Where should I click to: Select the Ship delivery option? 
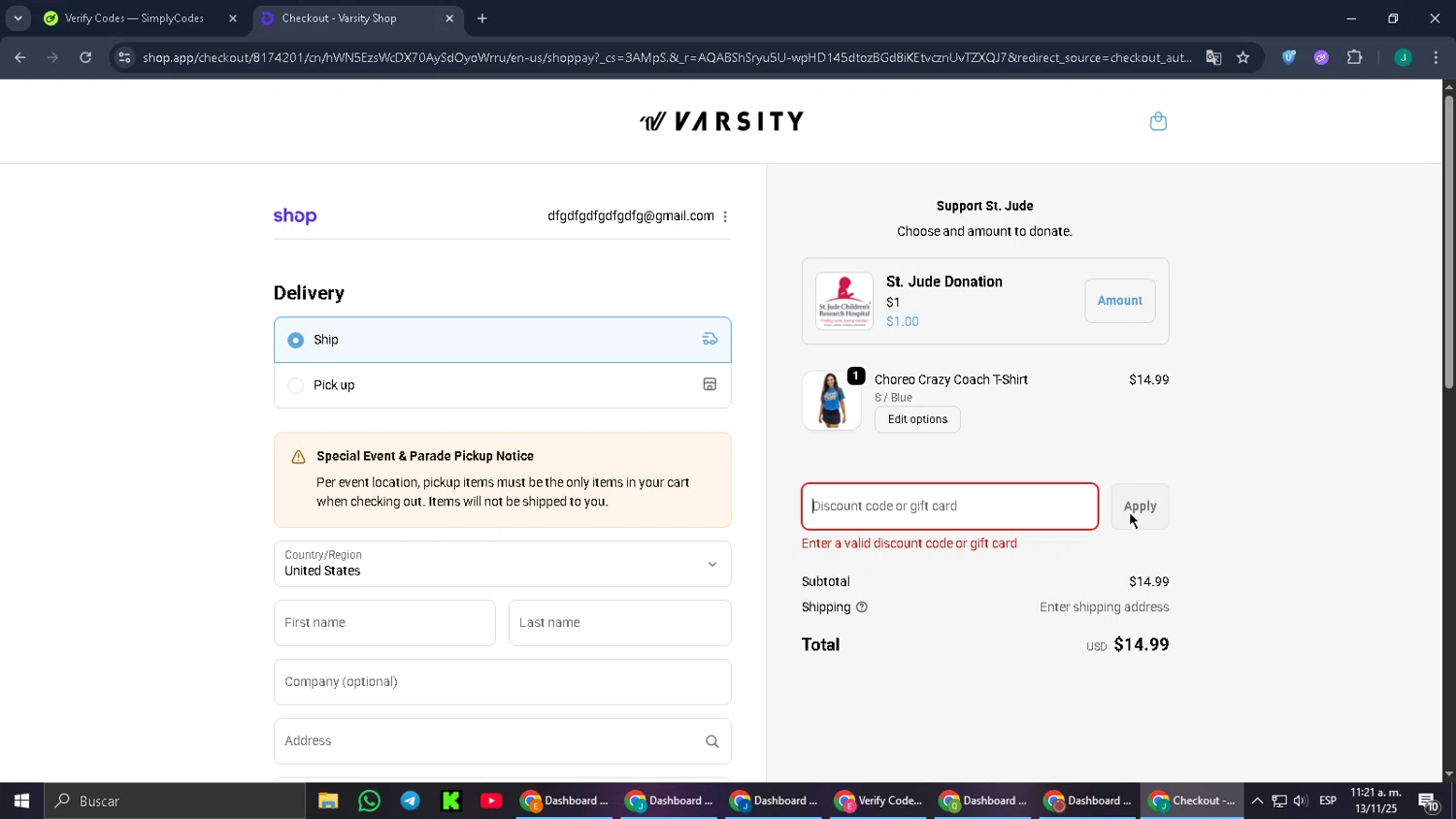click(502, 340)
